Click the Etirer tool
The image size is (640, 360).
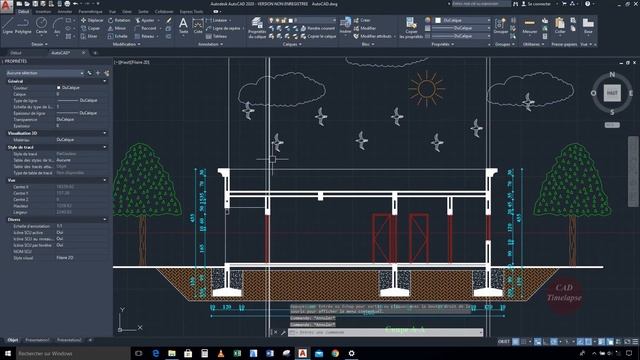pos(90,36)
